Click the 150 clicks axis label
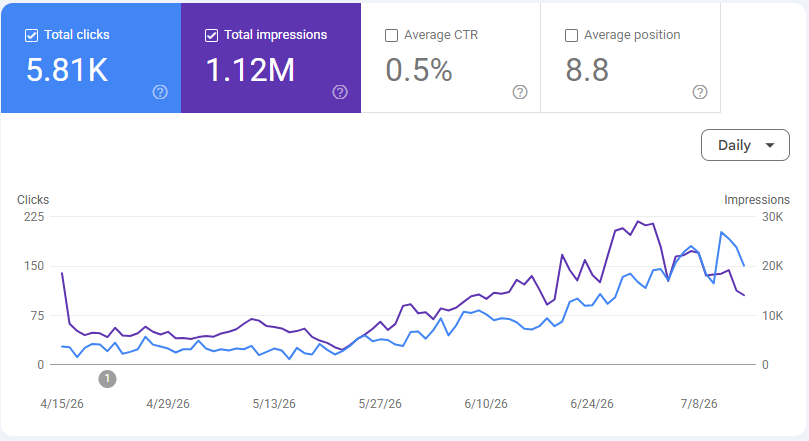809x441 pixels. click(34, 266)
